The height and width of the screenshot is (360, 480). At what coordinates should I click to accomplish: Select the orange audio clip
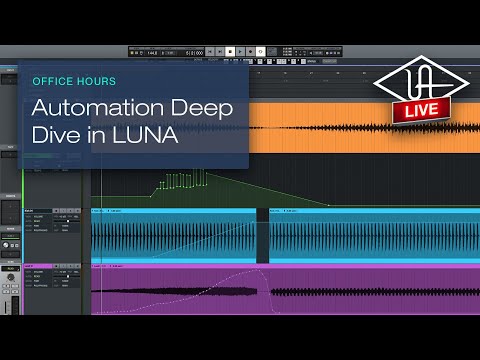click(x=364, y=128)
